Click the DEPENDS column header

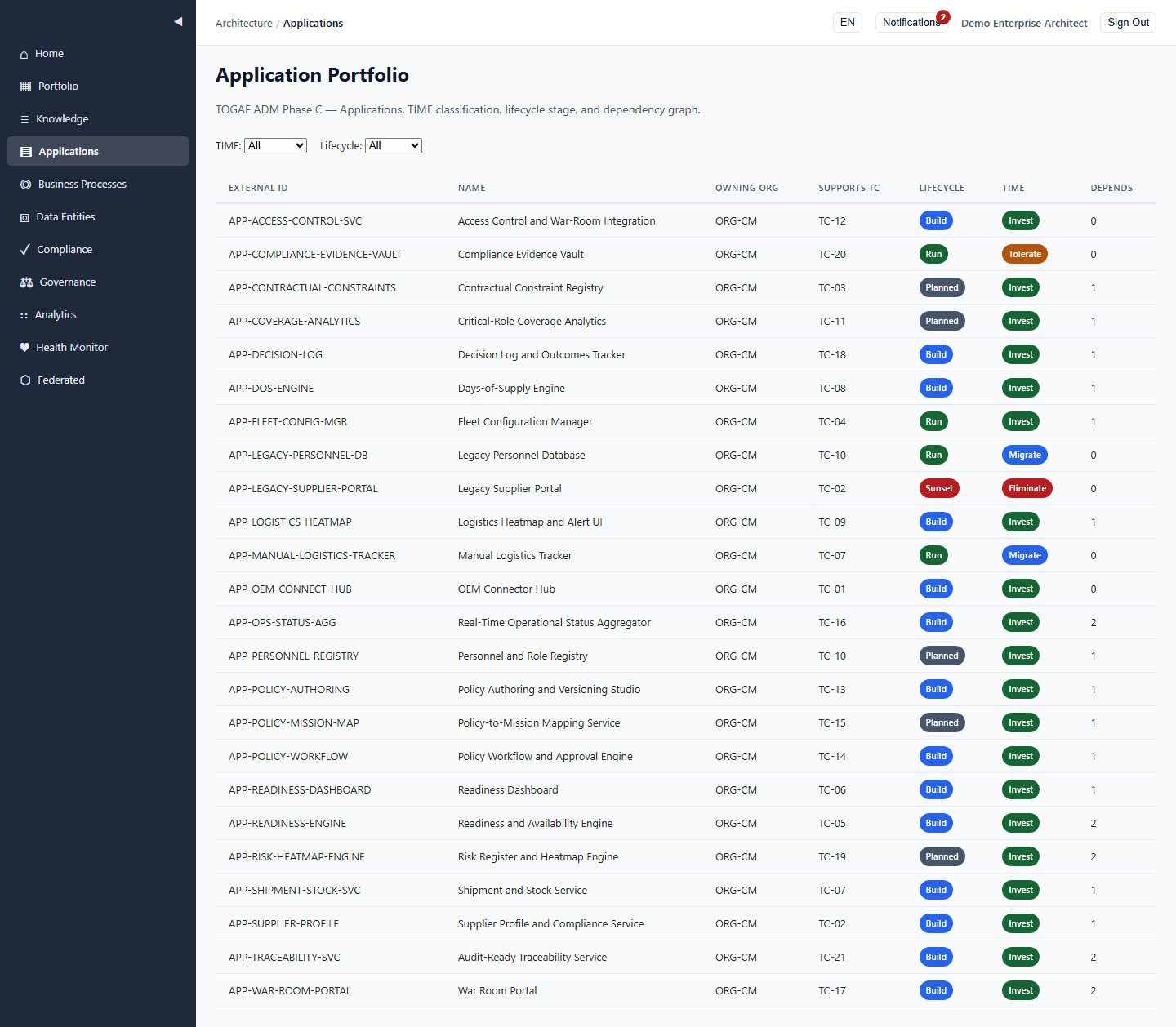1111,188
